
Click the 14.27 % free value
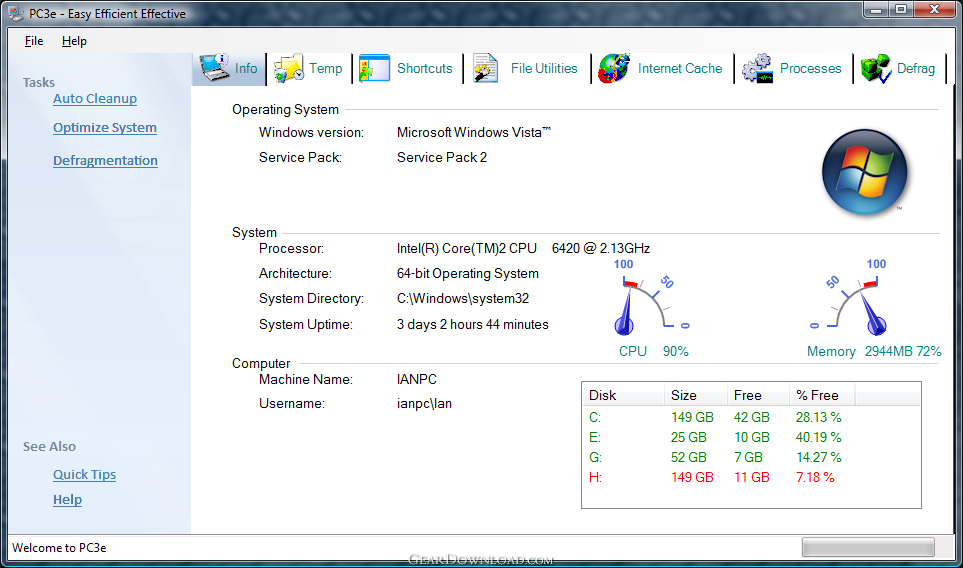tap(819, 457)
